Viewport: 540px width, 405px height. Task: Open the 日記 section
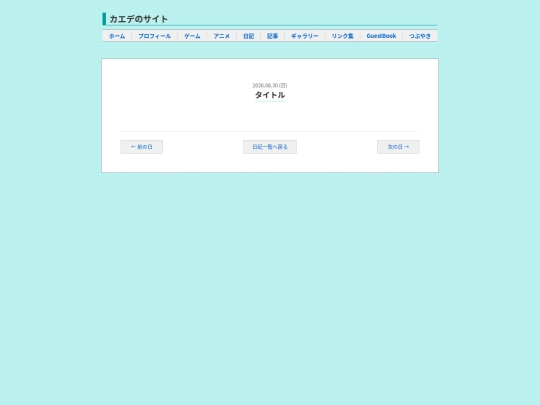click(249, 36)
